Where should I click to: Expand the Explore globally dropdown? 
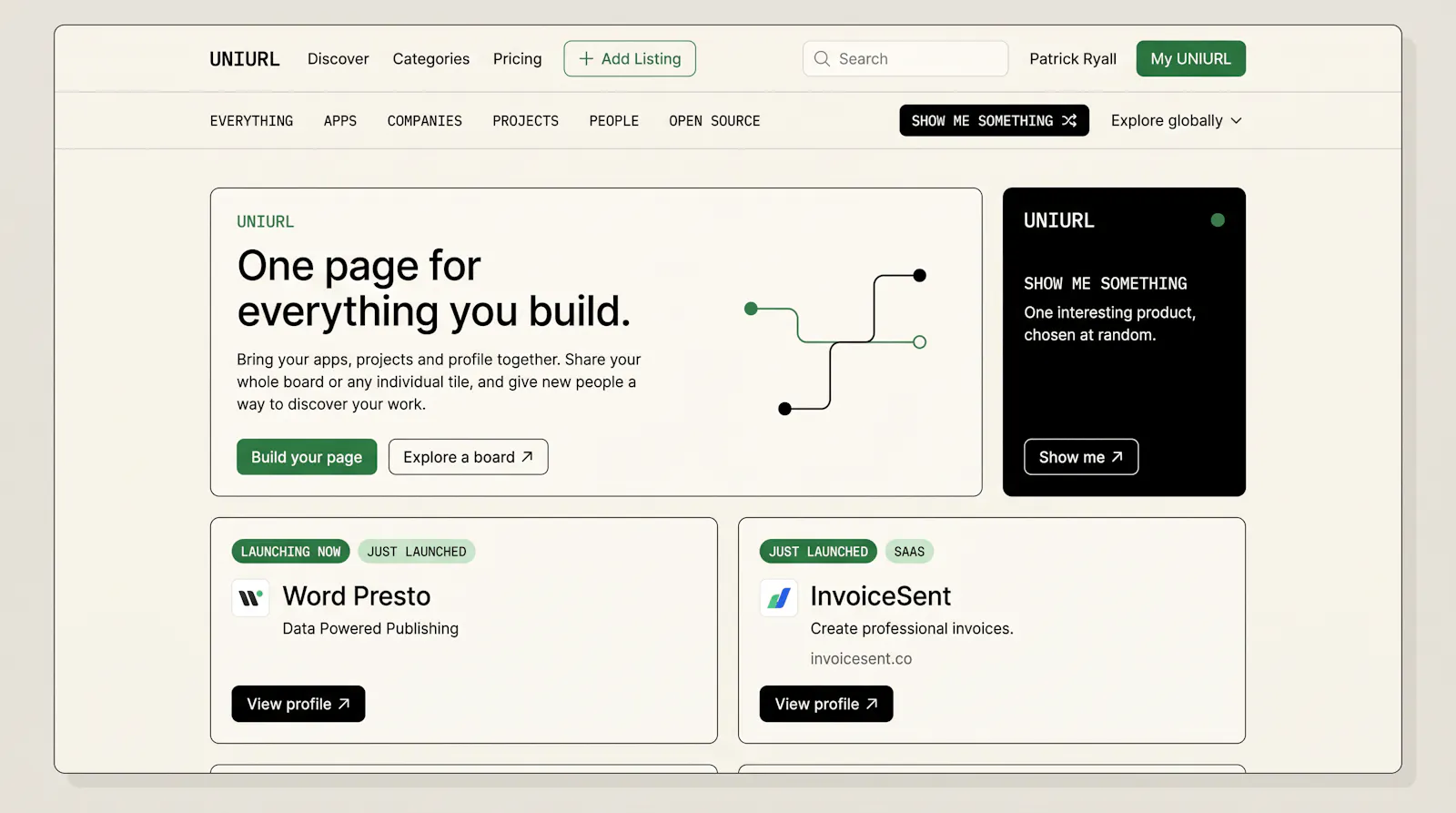1176,120
